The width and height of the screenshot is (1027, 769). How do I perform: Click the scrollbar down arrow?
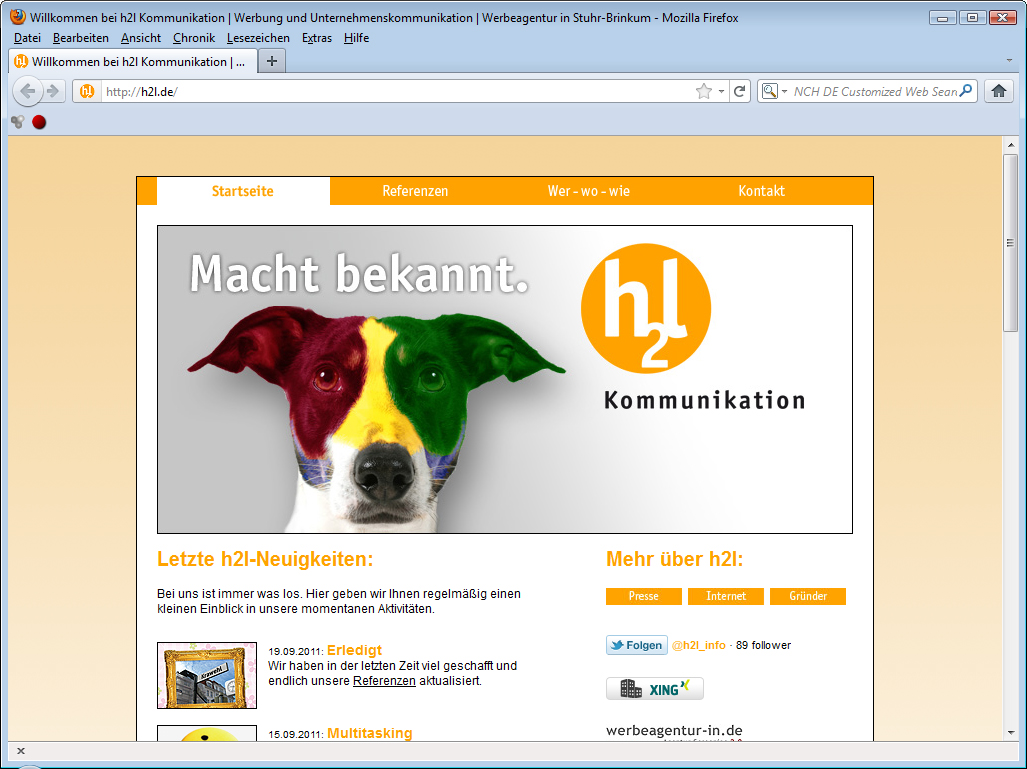[1010, 733]
